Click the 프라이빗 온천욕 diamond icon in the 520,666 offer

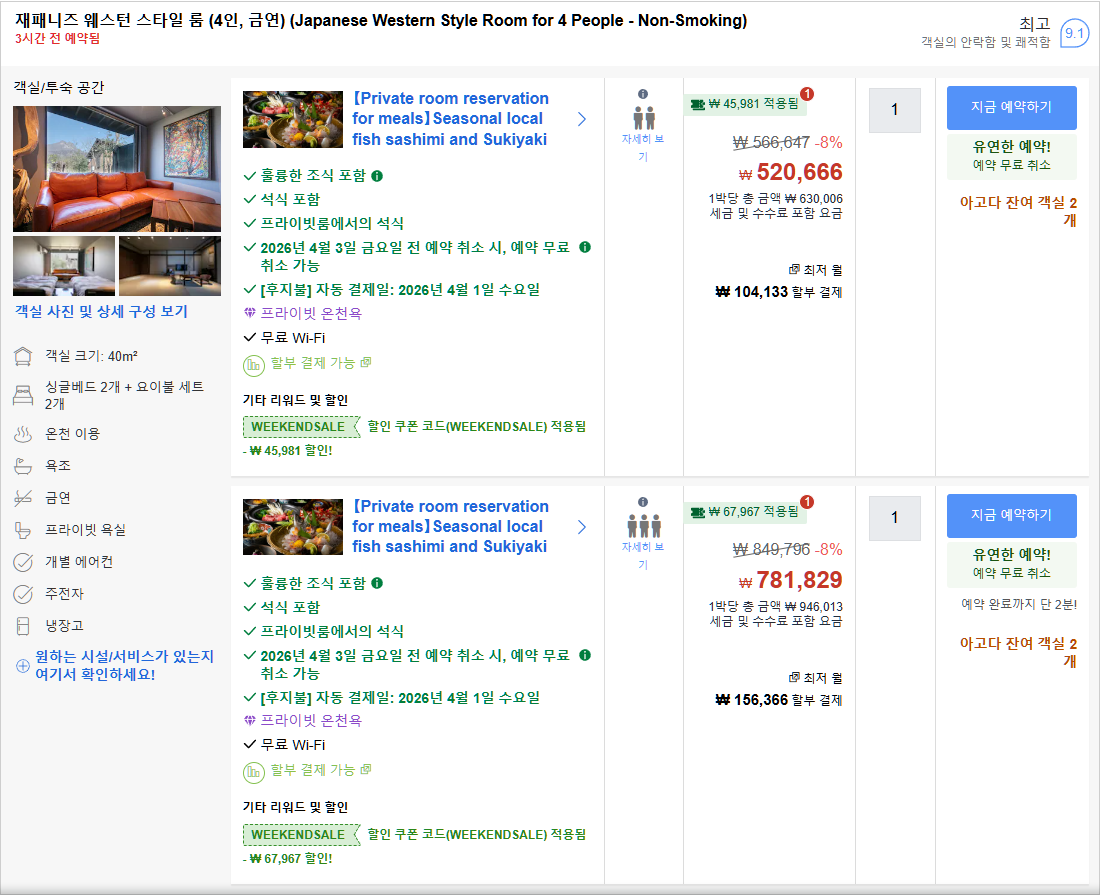tap(249, 313)
